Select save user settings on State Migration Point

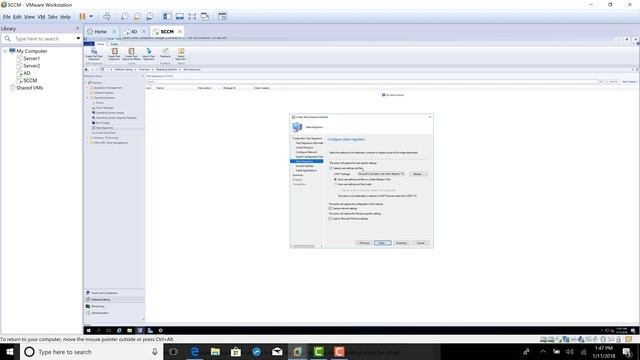(336, 180)
